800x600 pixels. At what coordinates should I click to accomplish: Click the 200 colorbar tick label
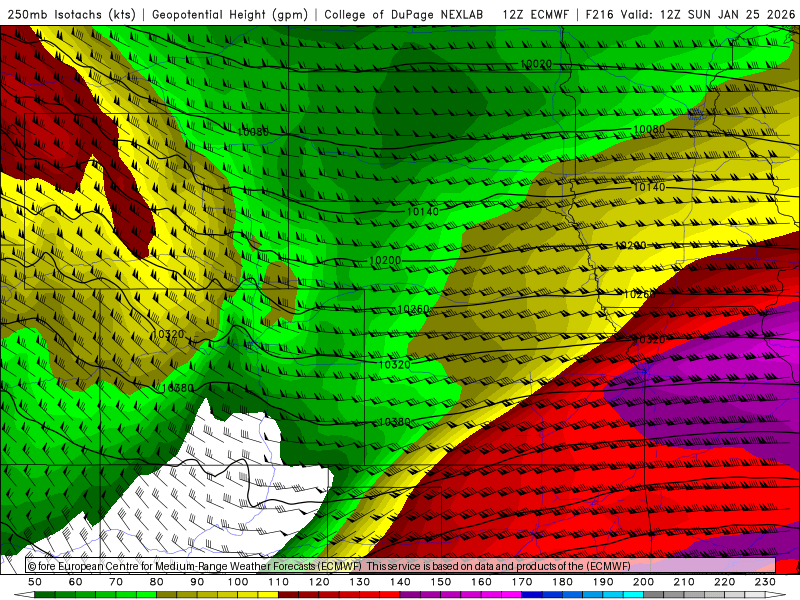pos(643,582)
